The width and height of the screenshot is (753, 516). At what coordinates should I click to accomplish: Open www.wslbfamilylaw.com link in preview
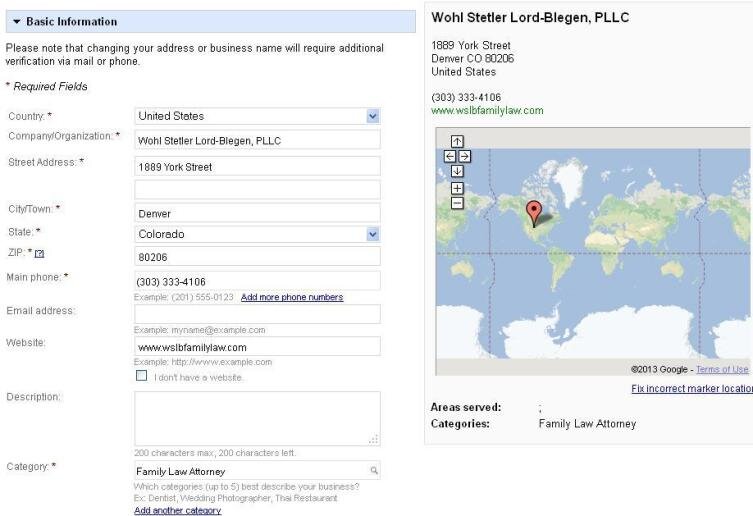(x=487, y=111)
